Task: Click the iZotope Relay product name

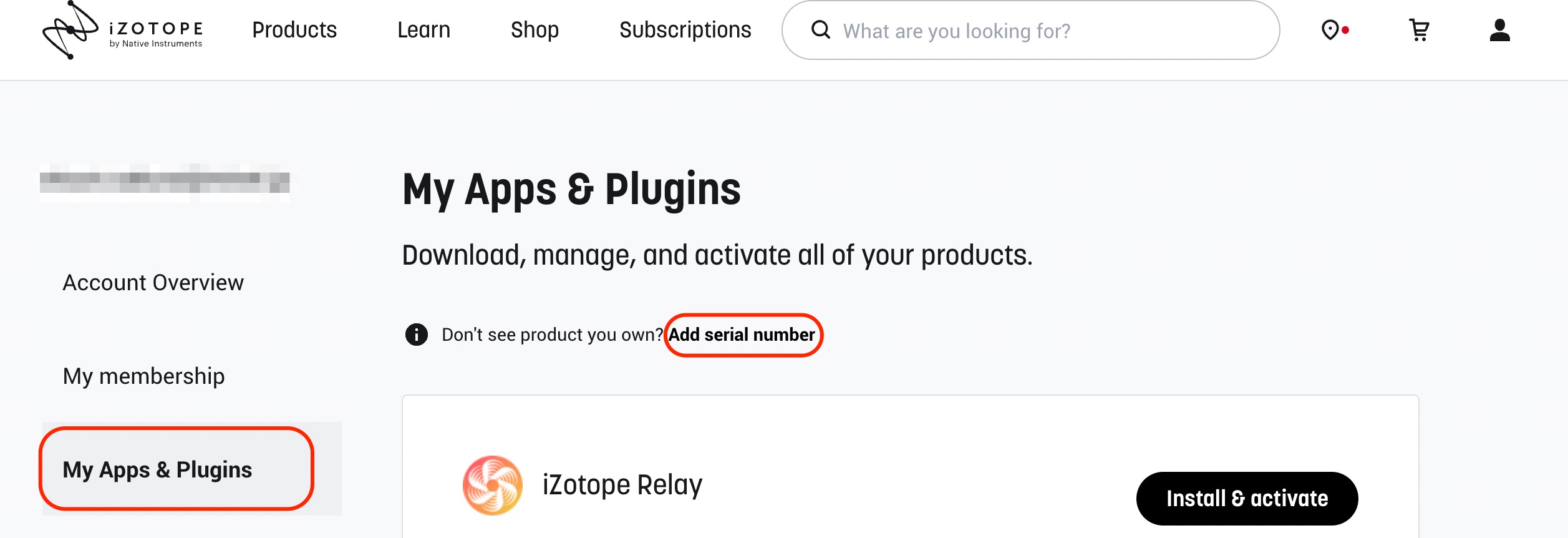Action: 622,485
